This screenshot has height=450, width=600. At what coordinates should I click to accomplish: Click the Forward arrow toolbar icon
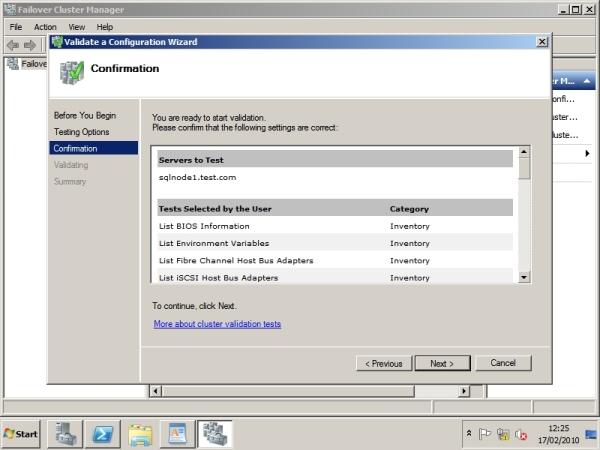(x=30, y=46)
